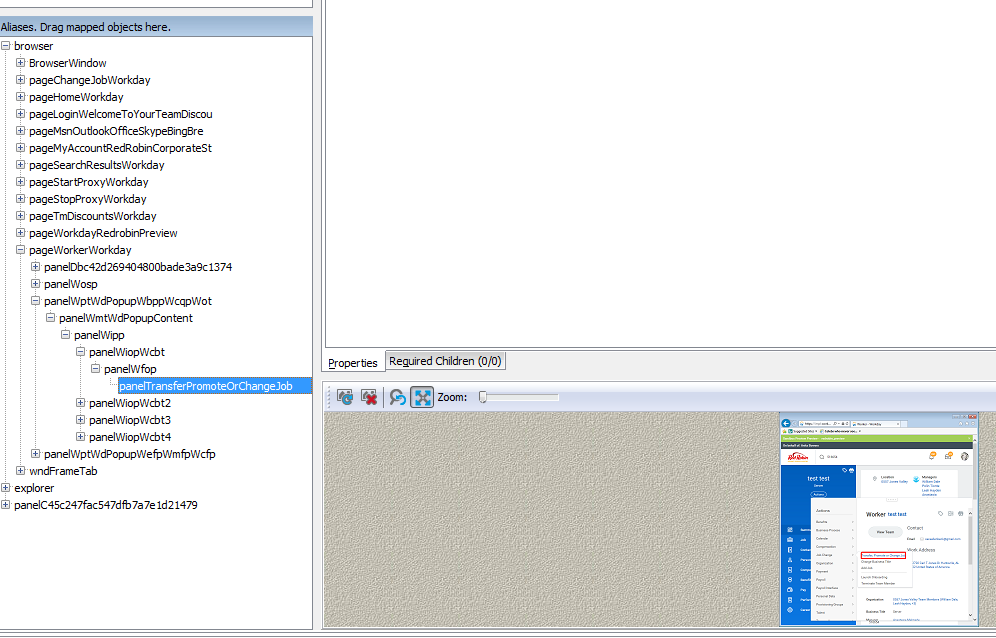
Task: Select pageSearchResultsWorkday in the tree
Action: tap(97, 165)
